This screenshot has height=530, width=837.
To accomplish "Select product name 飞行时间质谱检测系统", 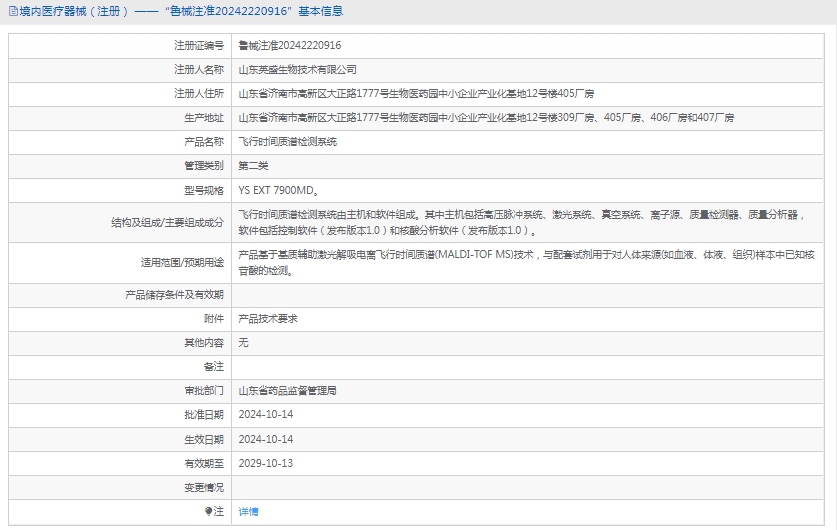I will point(288,142).
